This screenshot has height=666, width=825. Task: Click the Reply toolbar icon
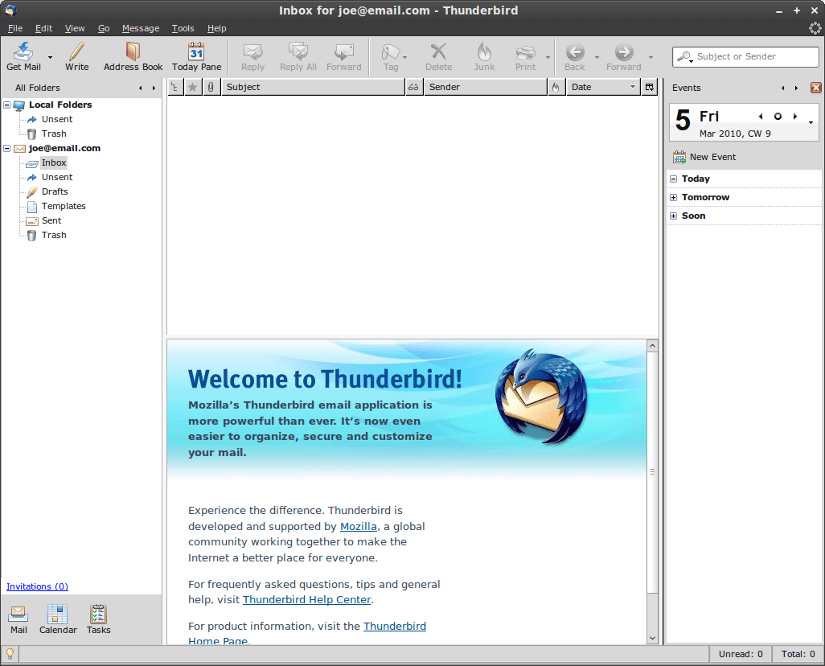253,56
